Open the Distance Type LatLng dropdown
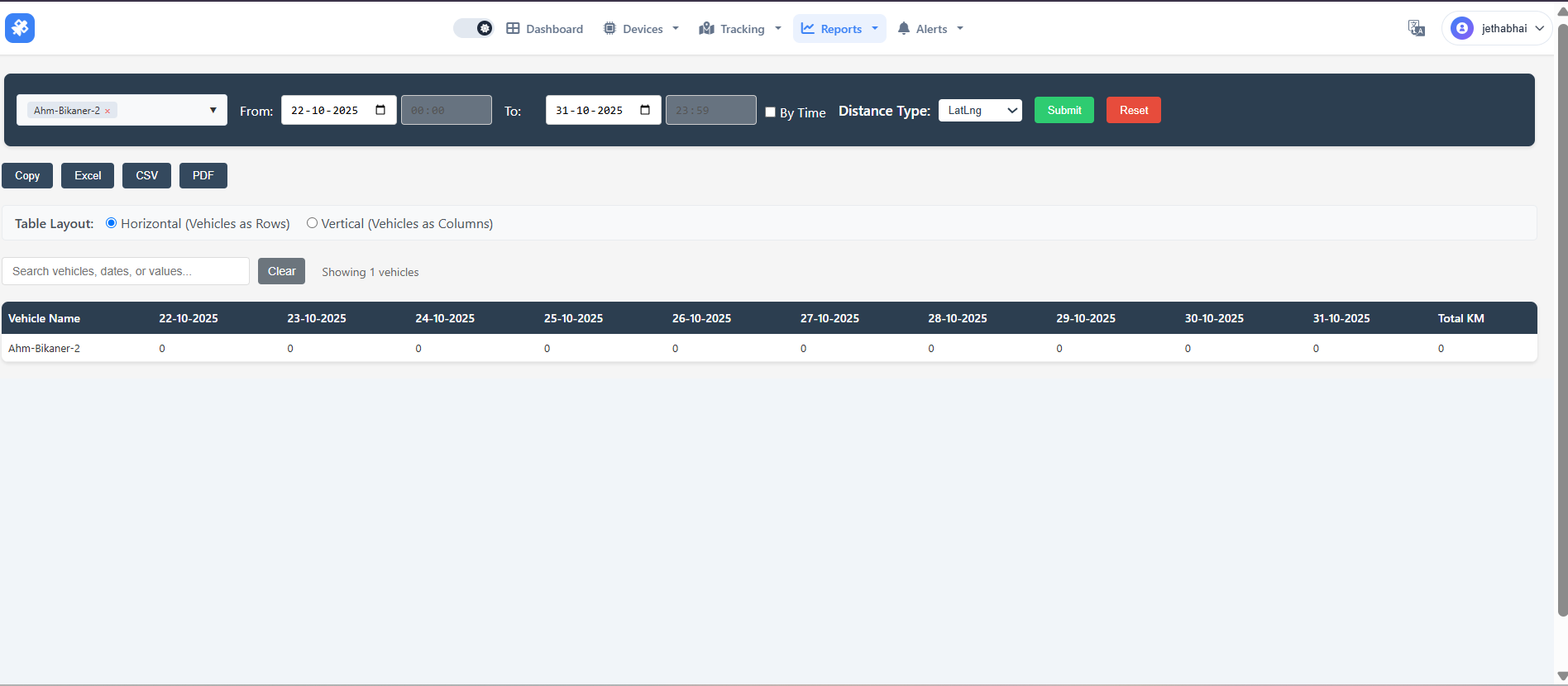 [x=980, y=110]
